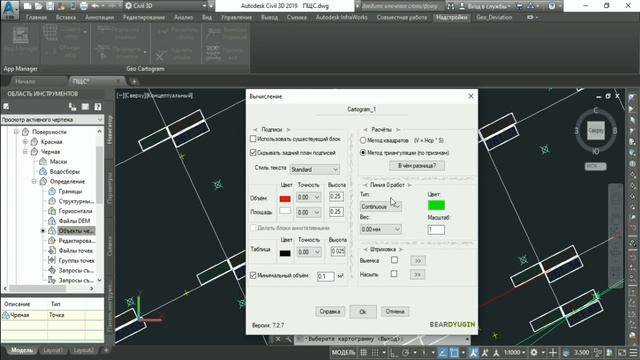Image resolution: width=640 pixels, height=360 pixels.
Task: Click the "Справка" help button
Action: pyautogui.click(x=330, y=311)
